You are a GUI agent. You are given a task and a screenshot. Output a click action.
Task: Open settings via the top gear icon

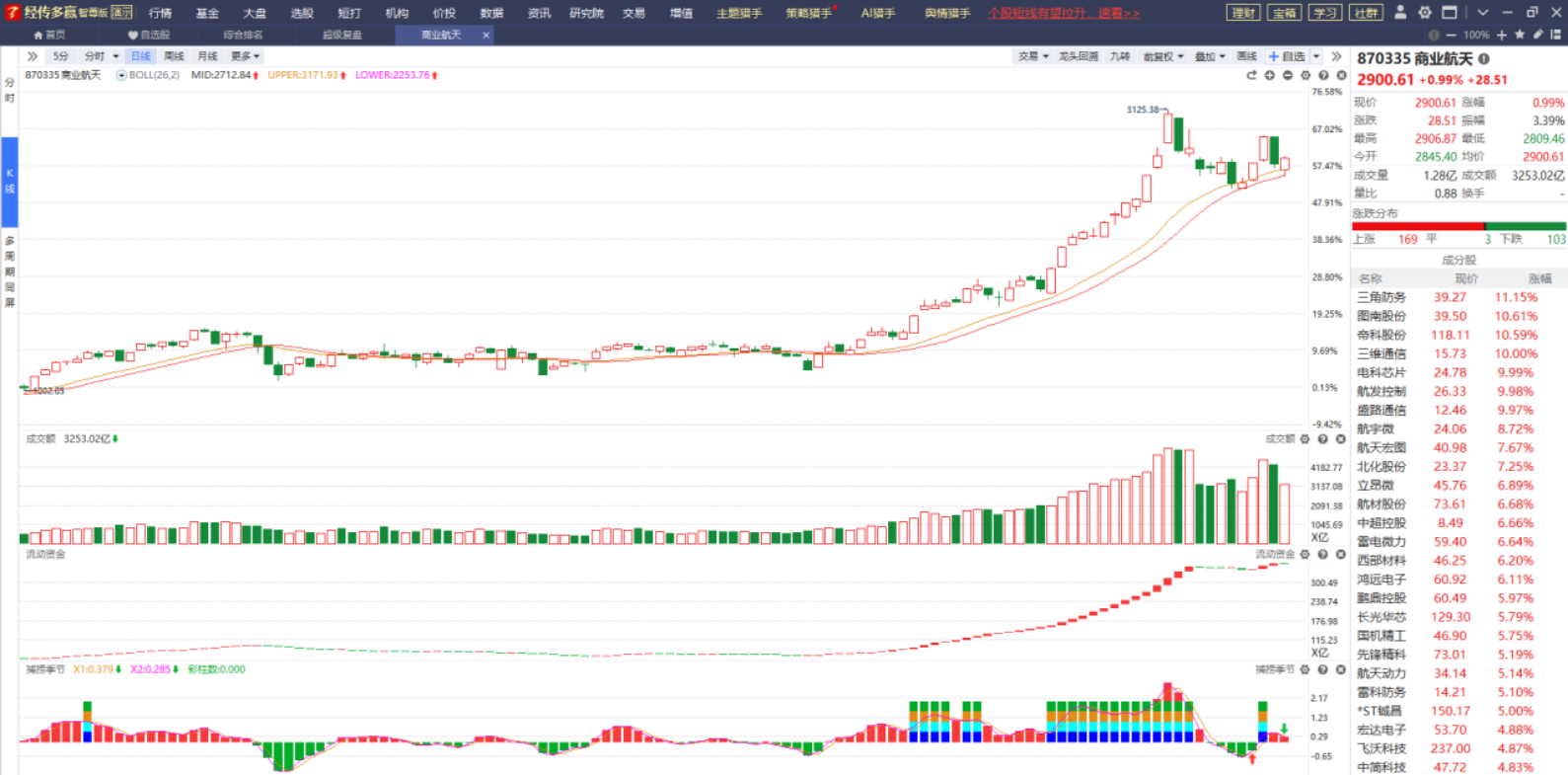point(1424,13)
